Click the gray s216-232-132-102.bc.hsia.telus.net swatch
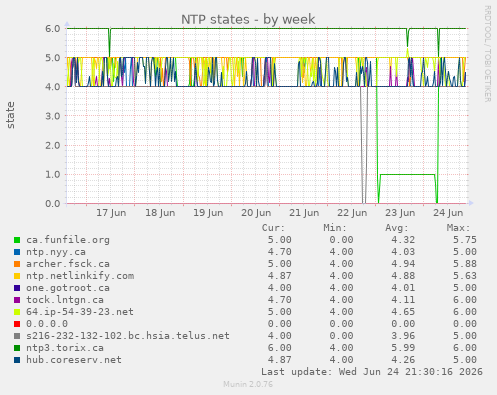The image size is (497, 395). (17, 336)
